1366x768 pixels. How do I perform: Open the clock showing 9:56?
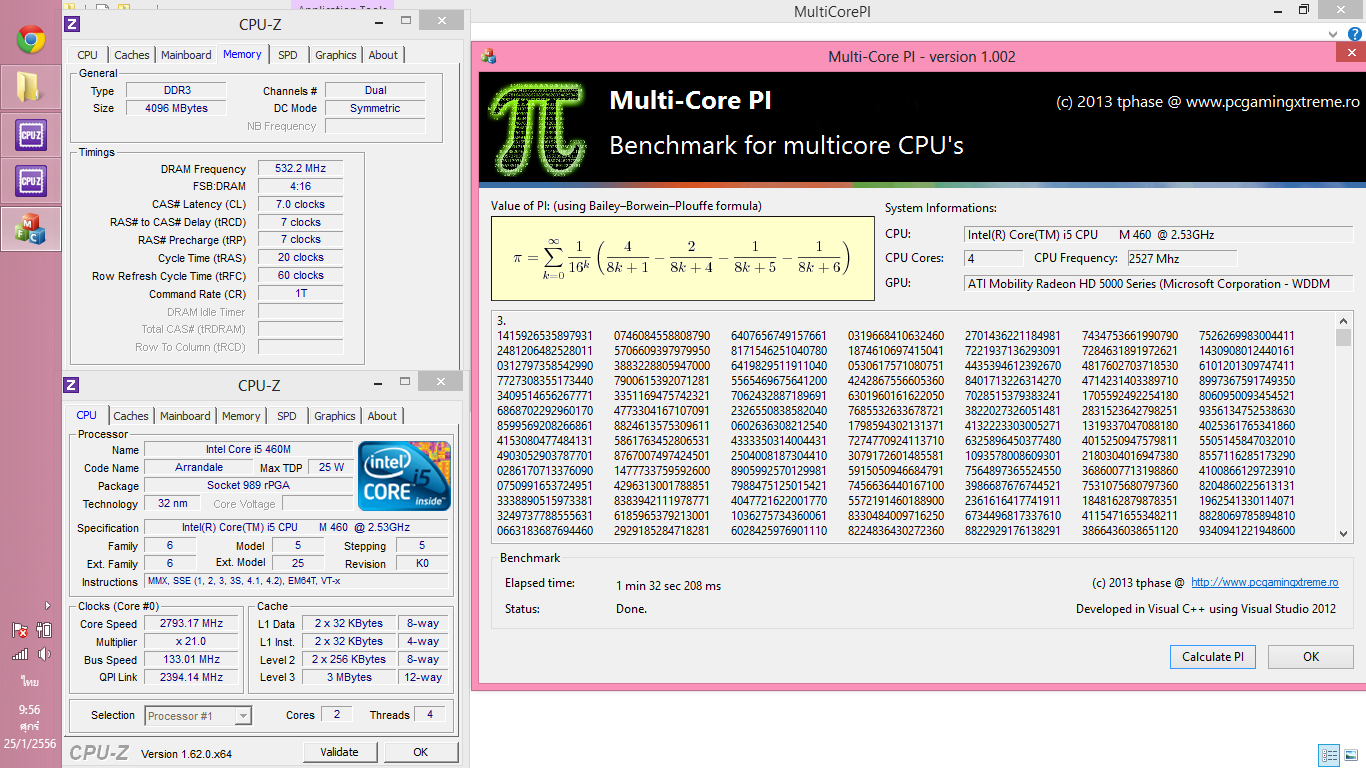tap(30, 709)
